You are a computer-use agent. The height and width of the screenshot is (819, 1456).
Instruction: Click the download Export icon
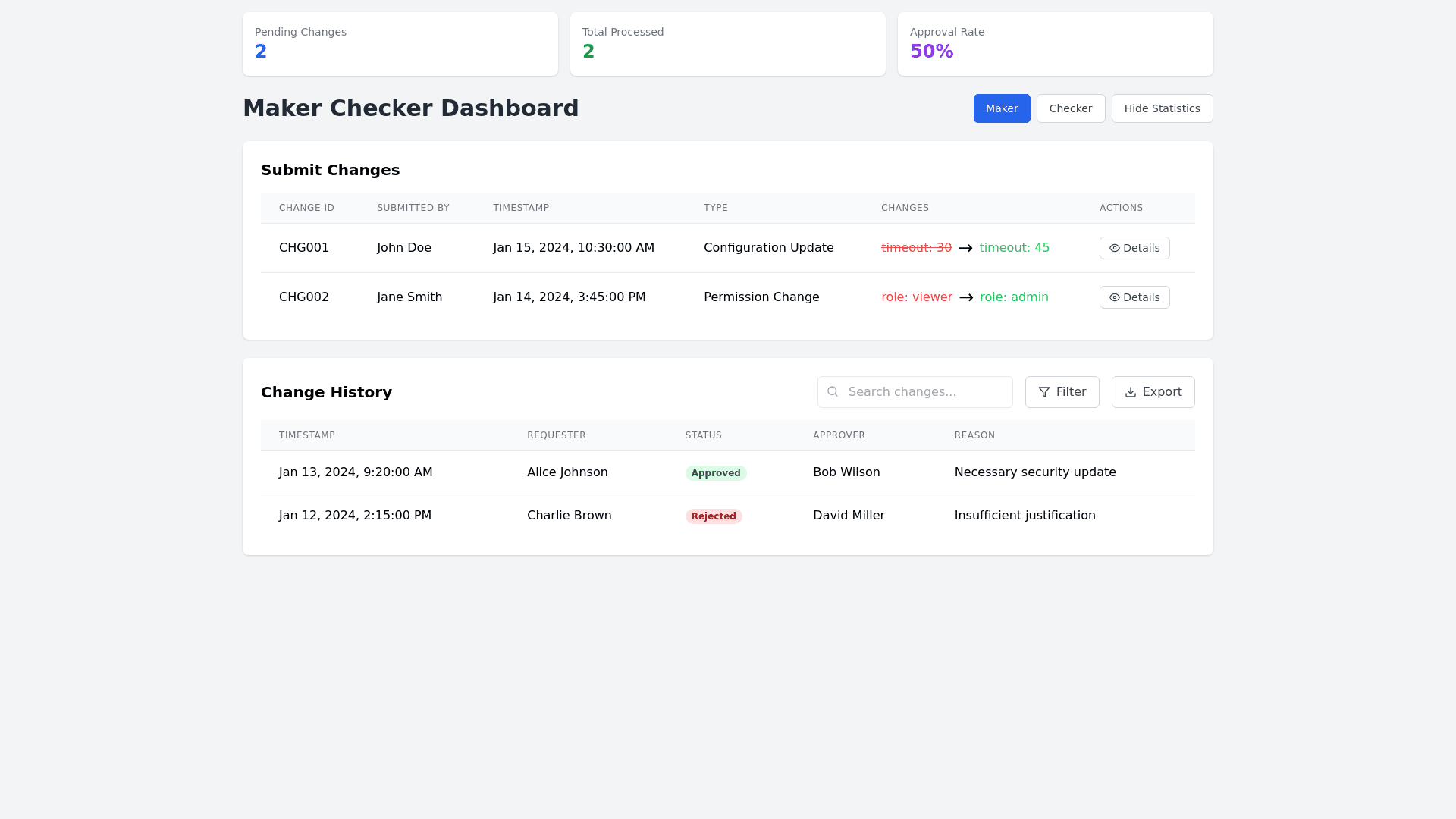tap(1130, 392)
